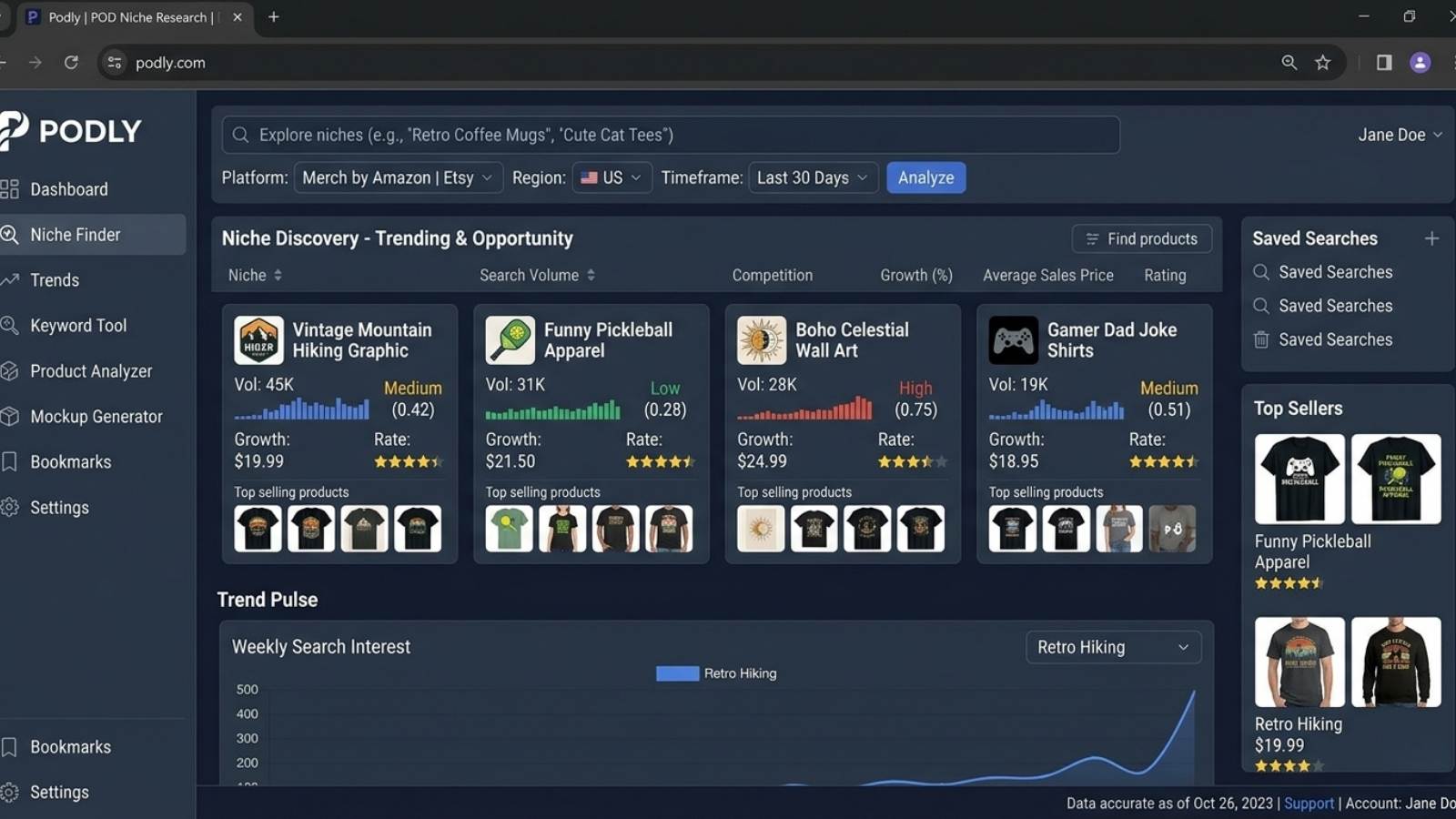
Task: Open the browser profile avatar
Action: pos(1421,63)
